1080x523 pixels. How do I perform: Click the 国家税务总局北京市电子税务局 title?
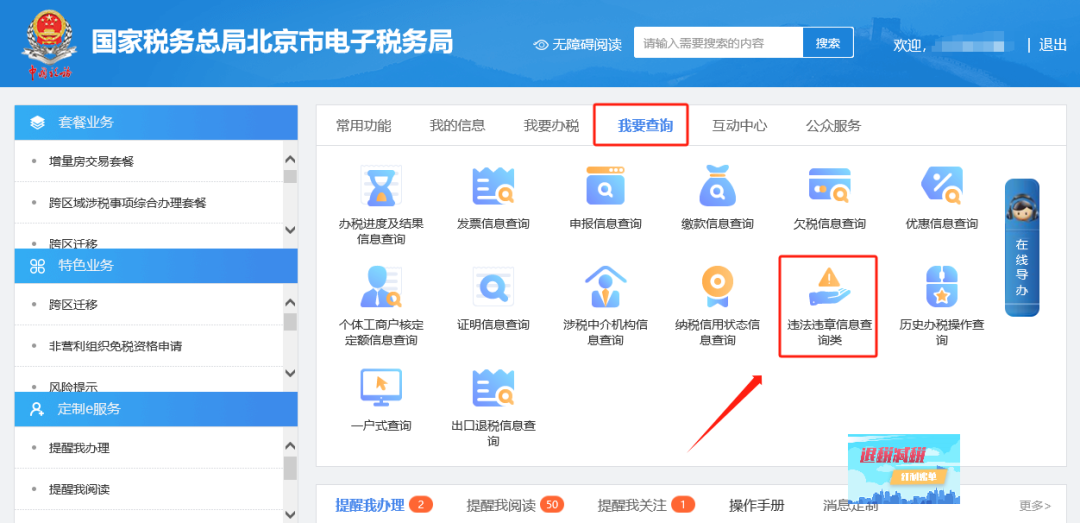click(x=273, y=42)
